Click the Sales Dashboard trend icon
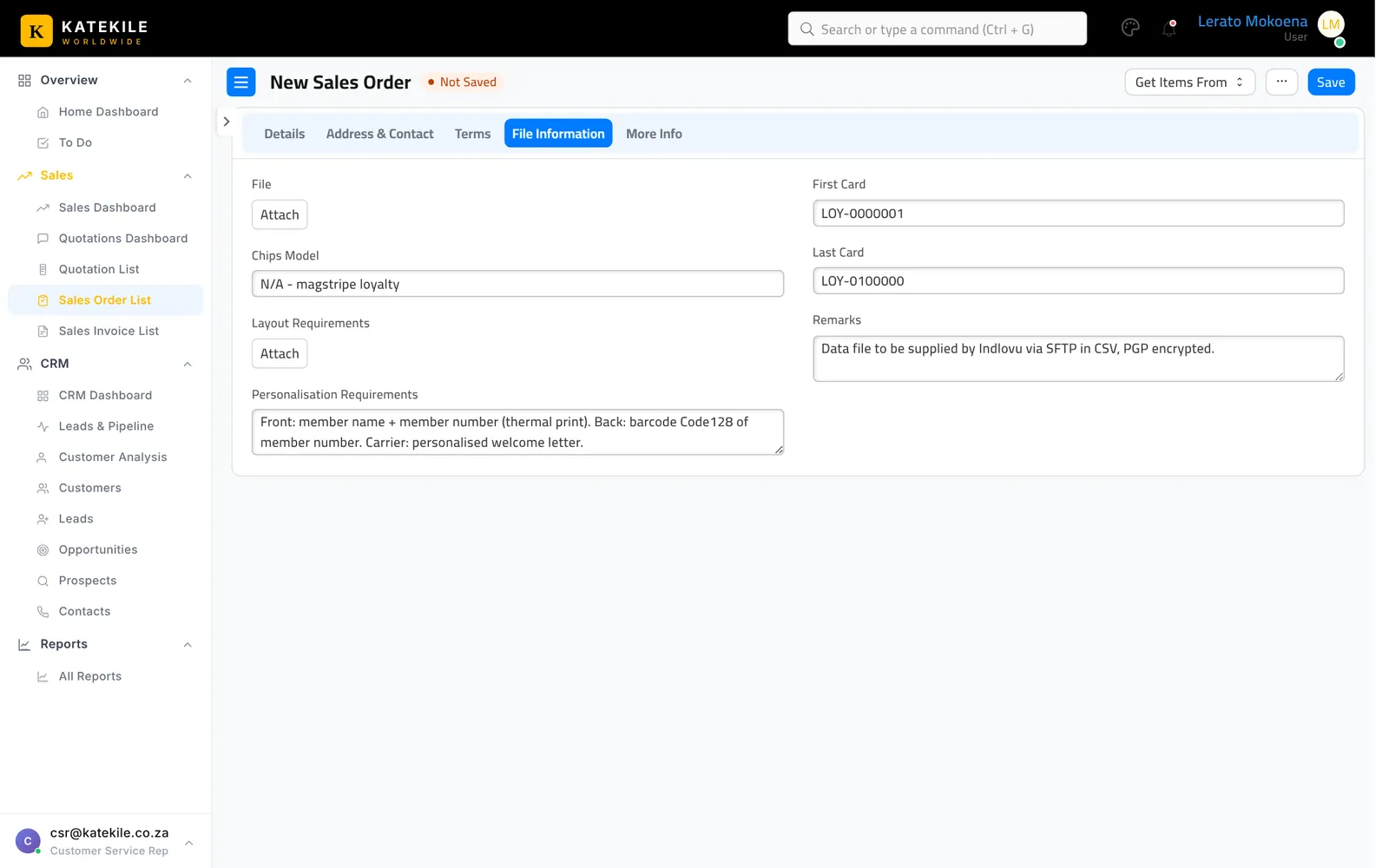1389x868 pixels. point(43,208)
